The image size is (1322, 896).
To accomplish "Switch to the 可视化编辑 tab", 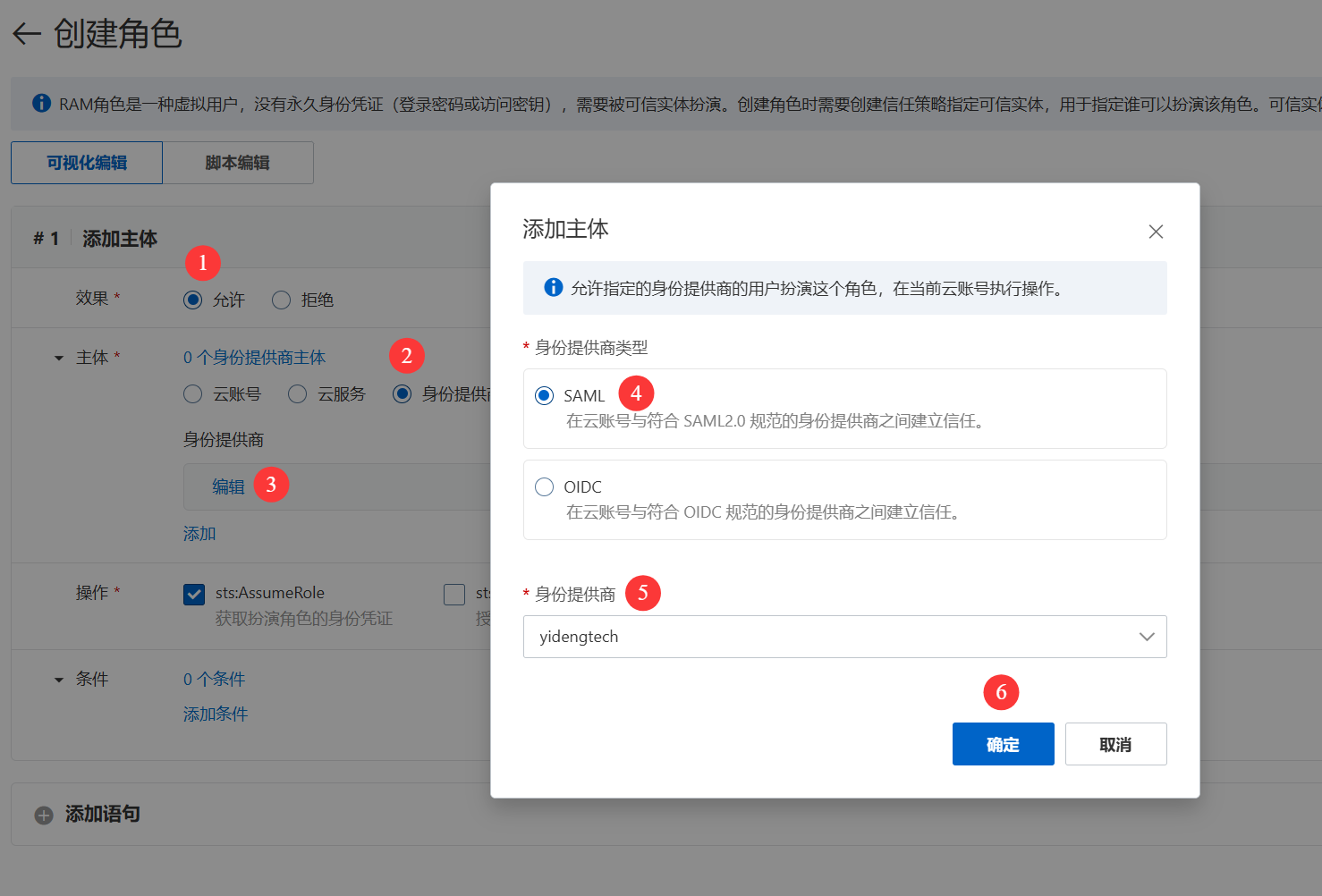I will tap(87, 163).
